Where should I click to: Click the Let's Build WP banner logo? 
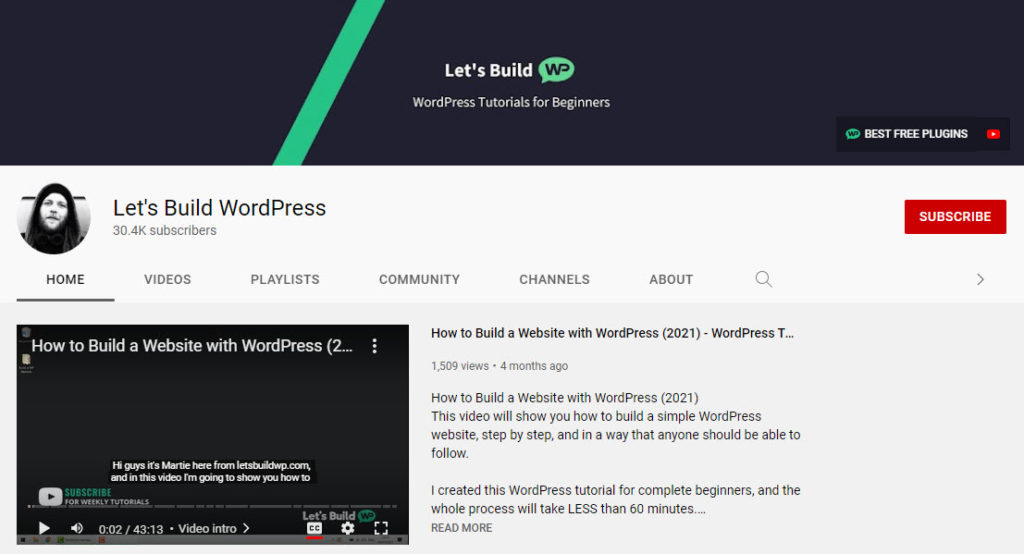[509, 70]
